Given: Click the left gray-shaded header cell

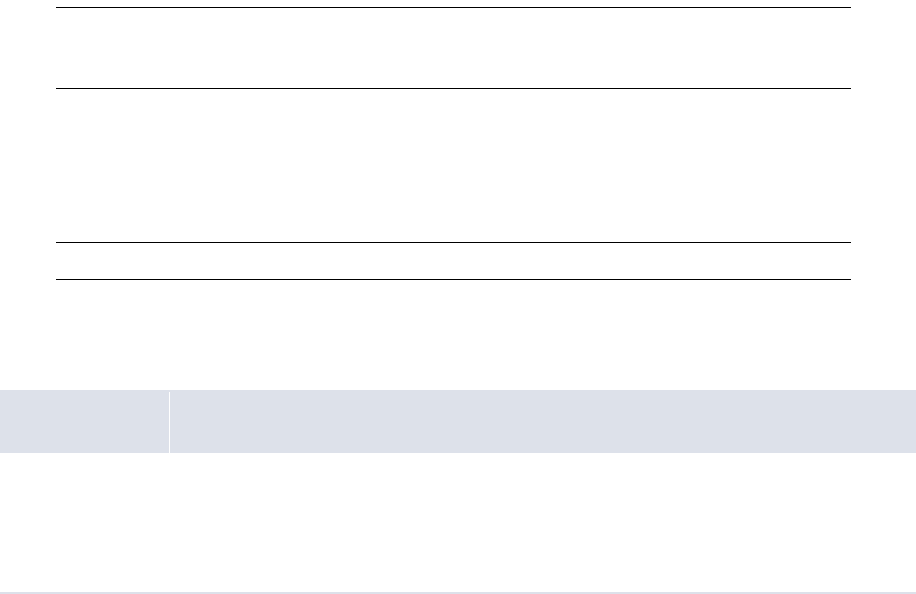Looking at the screenshot, I should (x=84, y=421).
